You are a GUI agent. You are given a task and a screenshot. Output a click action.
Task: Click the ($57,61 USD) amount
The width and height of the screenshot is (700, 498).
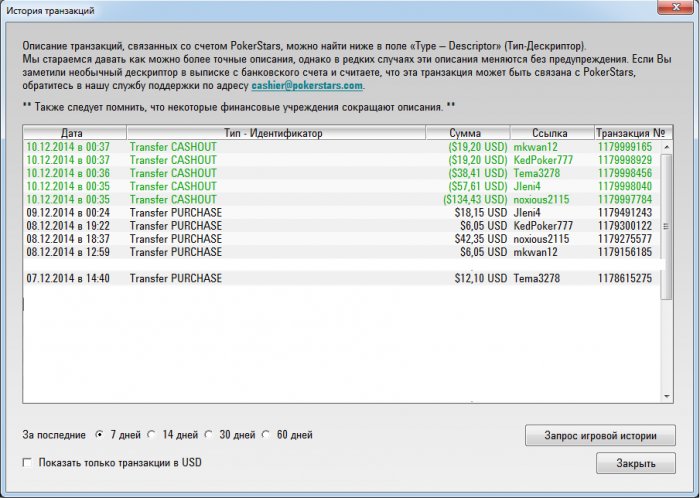[478, 186]
